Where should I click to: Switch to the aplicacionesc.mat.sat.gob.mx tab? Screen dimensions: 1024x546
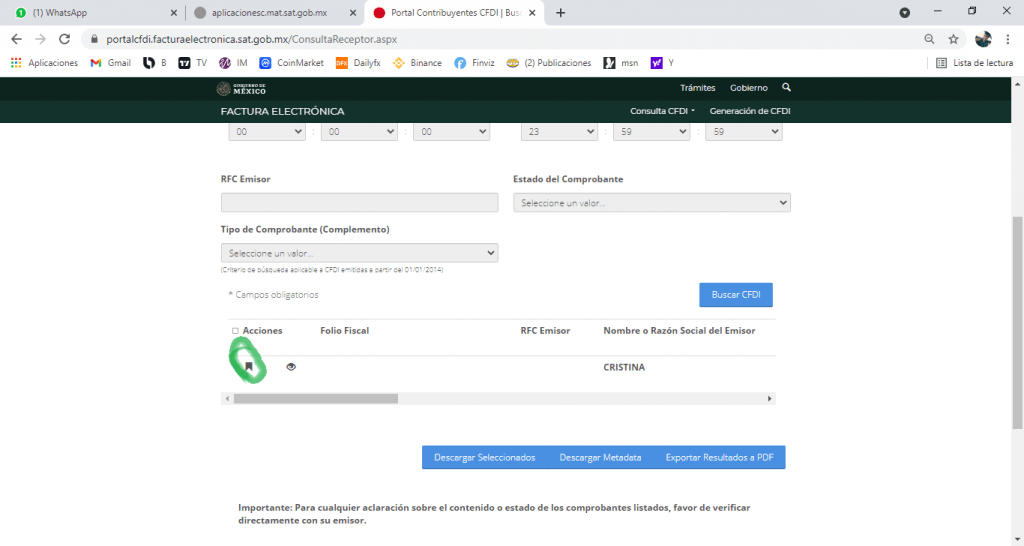tap(276, 12)
